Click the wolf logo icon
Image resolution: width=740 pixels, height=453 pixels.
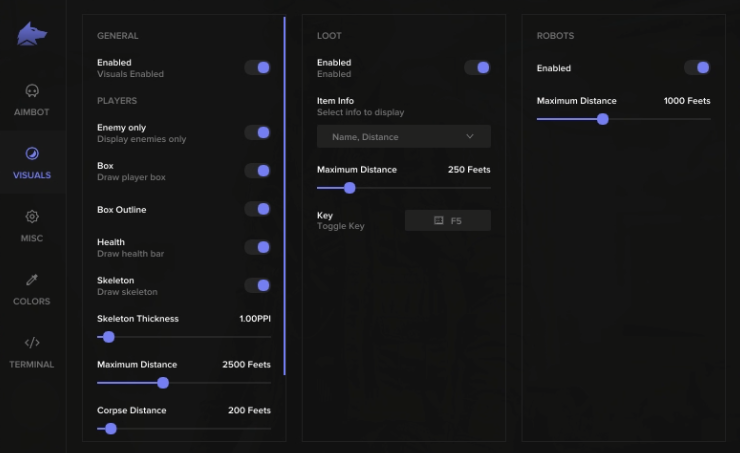tap(31, 35)
